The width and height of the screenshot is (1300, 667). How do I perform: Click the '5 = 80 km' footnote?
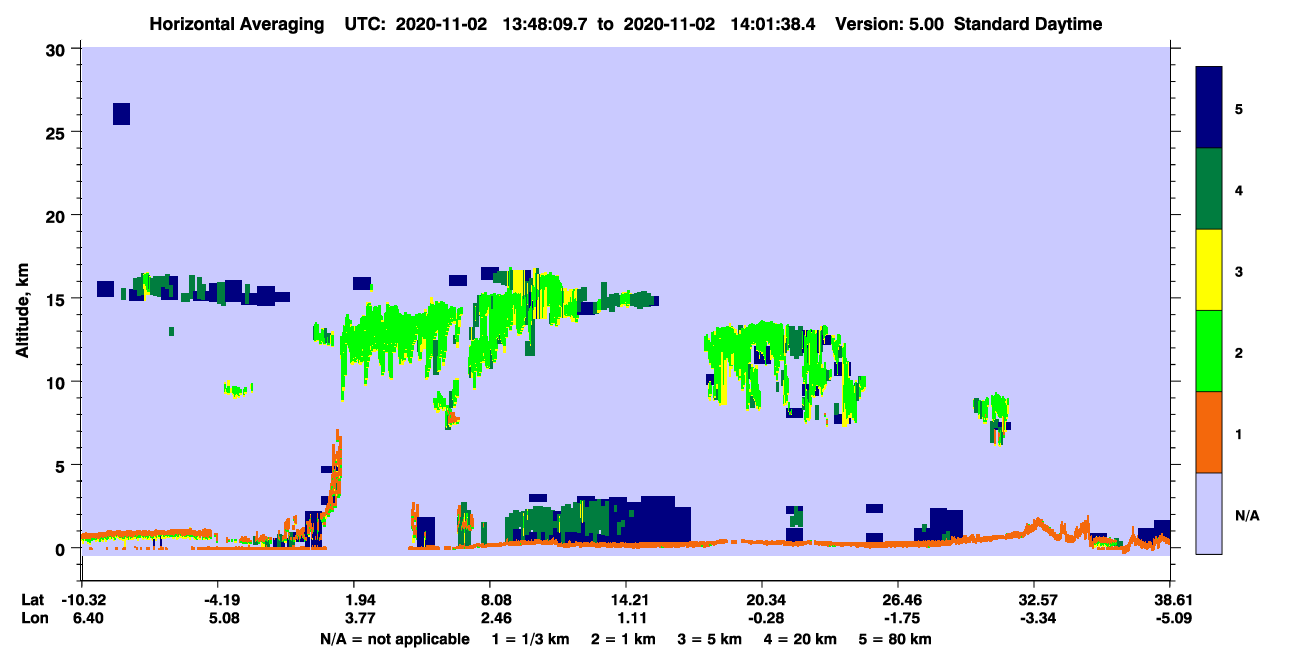pyautogui.click(x=895, y=639)
